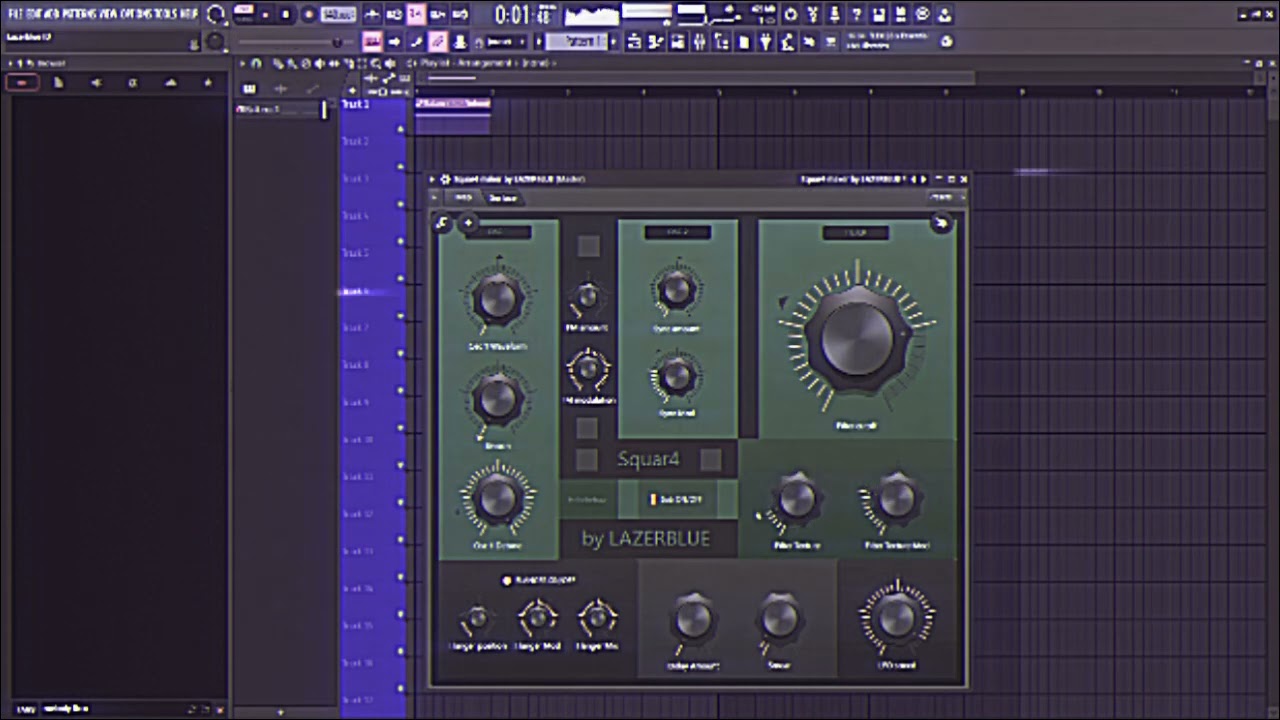Click the Detune knob
1280x720 pixels.
click(497, 399)
